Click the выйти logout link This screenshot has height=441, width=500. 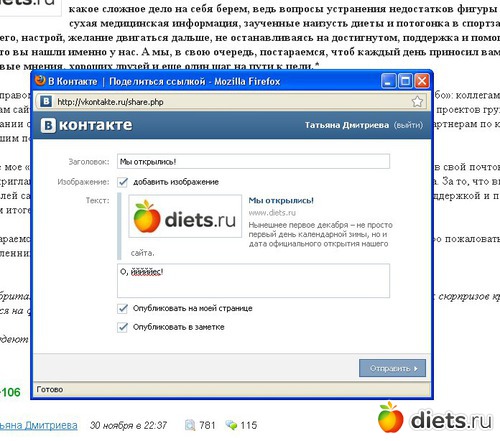tap(408, 125)
